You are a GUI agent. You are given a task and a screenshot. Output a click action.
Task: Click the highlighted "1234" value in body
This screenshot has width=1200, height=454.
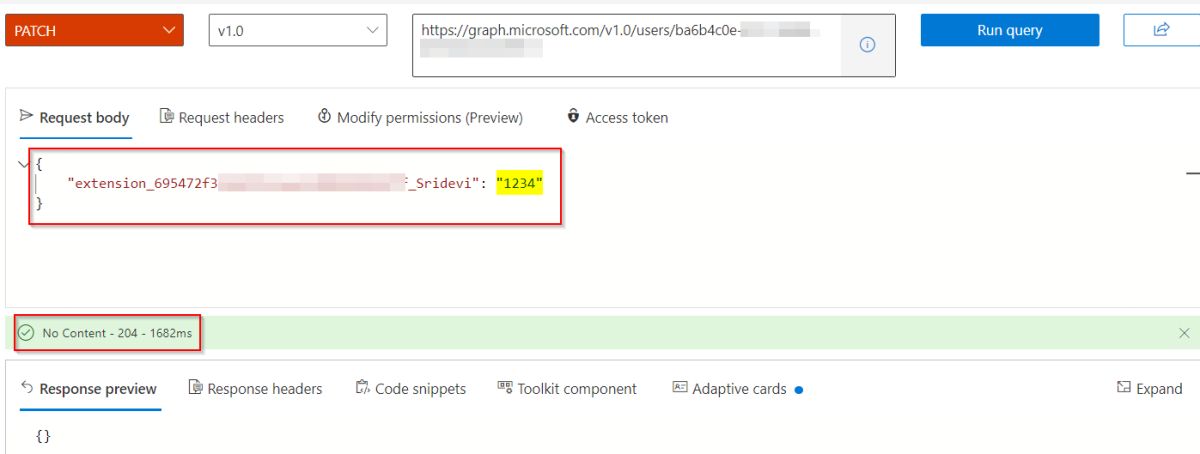(x=519, y=183)
